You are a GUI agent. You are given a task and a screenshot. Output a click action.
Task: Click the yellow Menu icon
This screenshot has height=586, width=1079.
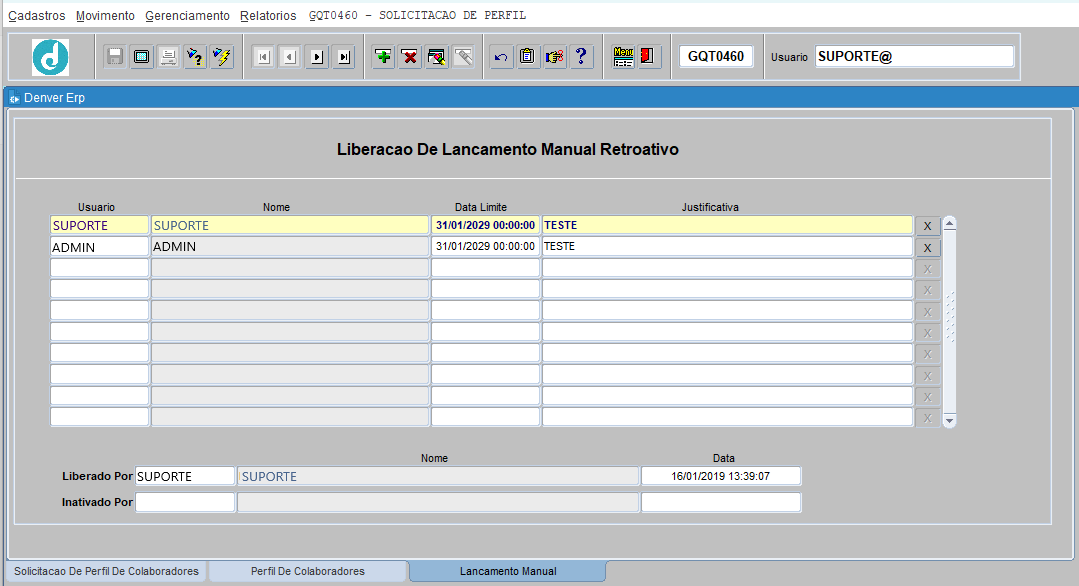click(623, 56)
